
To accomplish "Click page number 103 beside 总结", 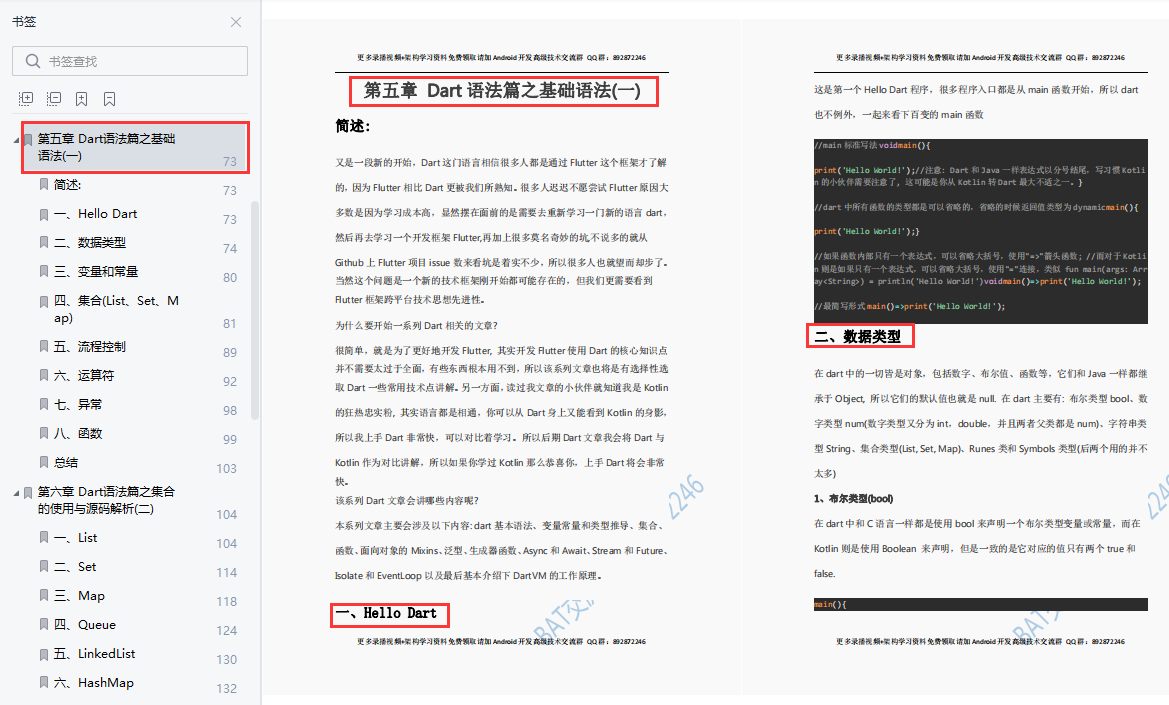I will (x=227, y=469).
